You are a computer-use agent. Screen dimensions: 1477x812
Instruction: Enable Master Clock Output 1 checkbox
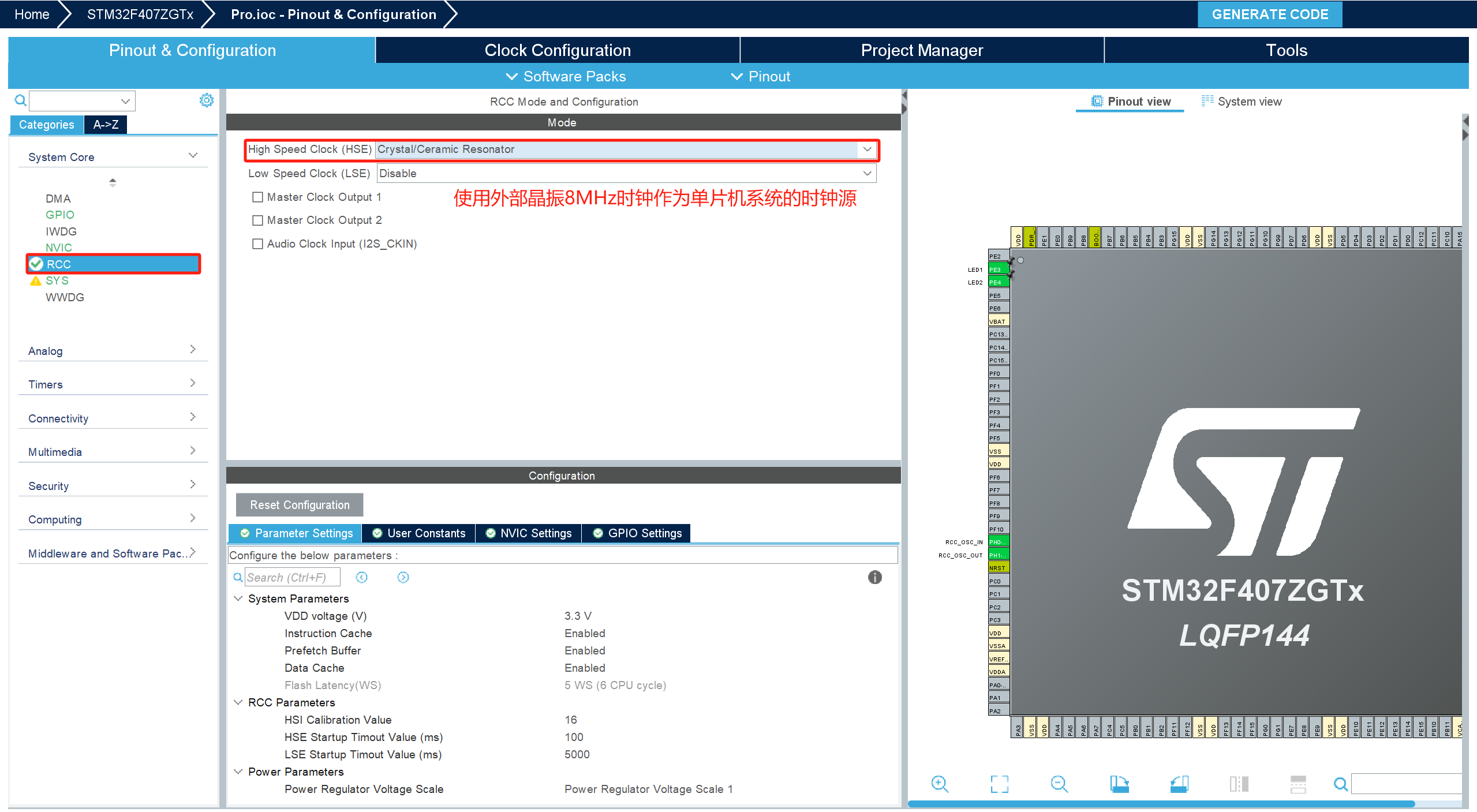click(257, 197)
